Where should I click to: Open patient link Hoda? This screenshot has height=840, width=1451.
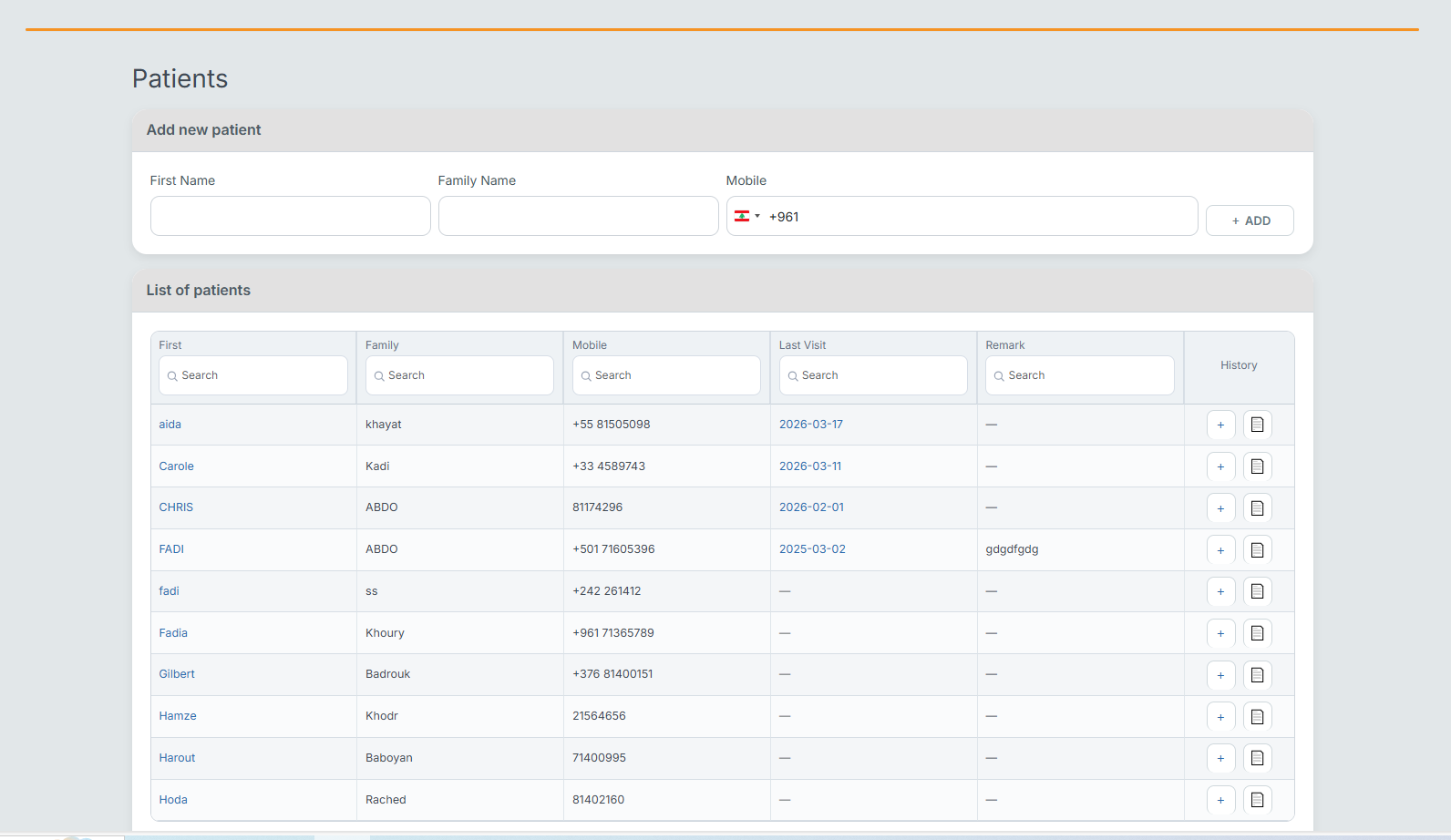click(x=173, y=800)
